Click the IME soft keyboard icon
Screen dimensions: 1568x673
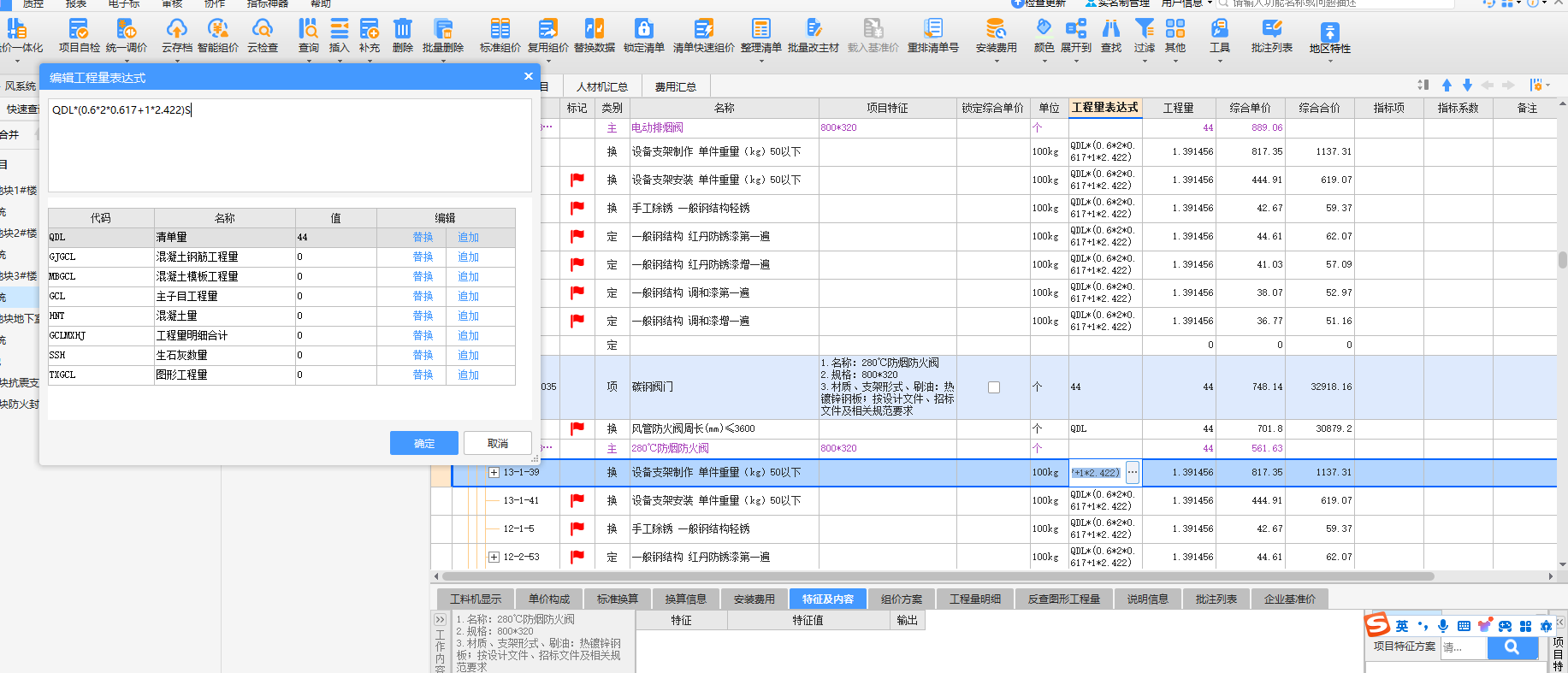(1464, 626)
